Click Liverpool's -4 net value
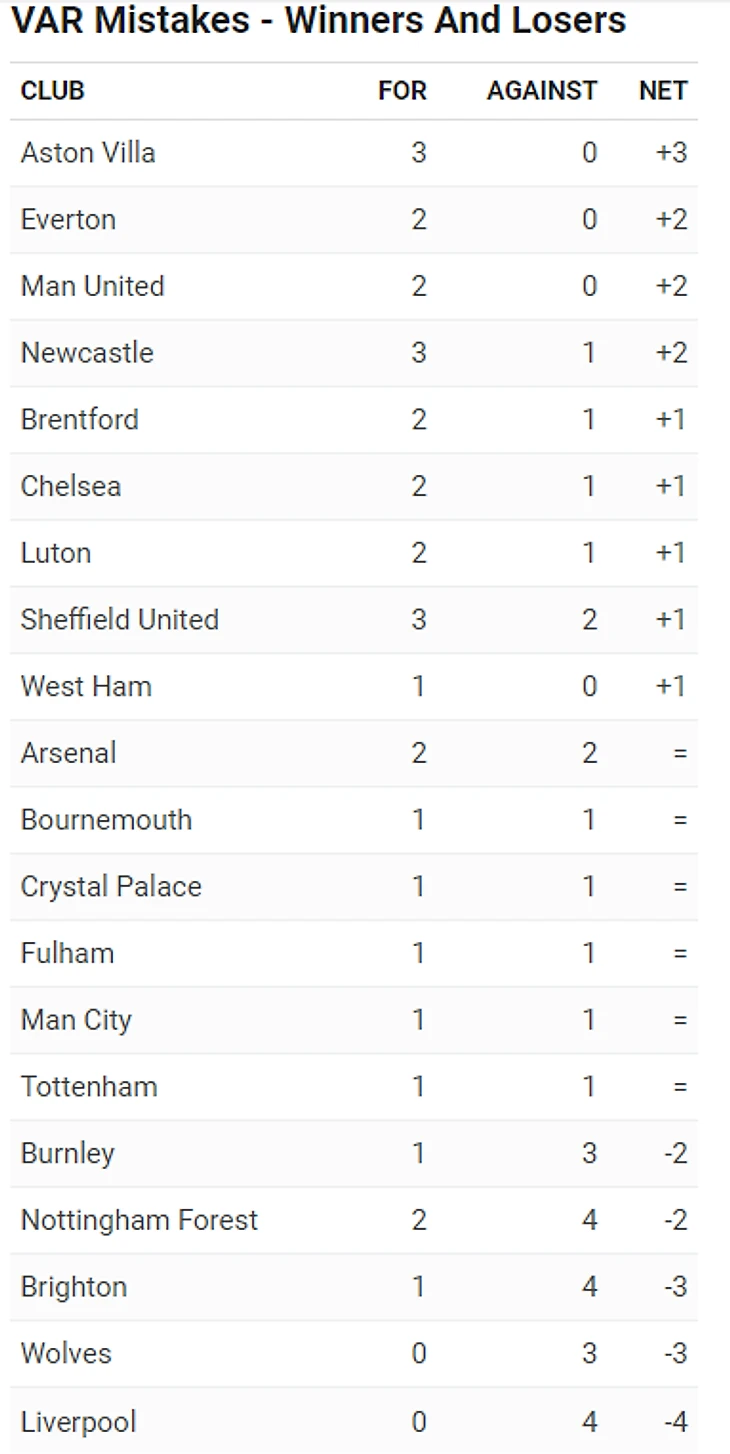This screenshot has width=730, height=1454. point(675,1422)
